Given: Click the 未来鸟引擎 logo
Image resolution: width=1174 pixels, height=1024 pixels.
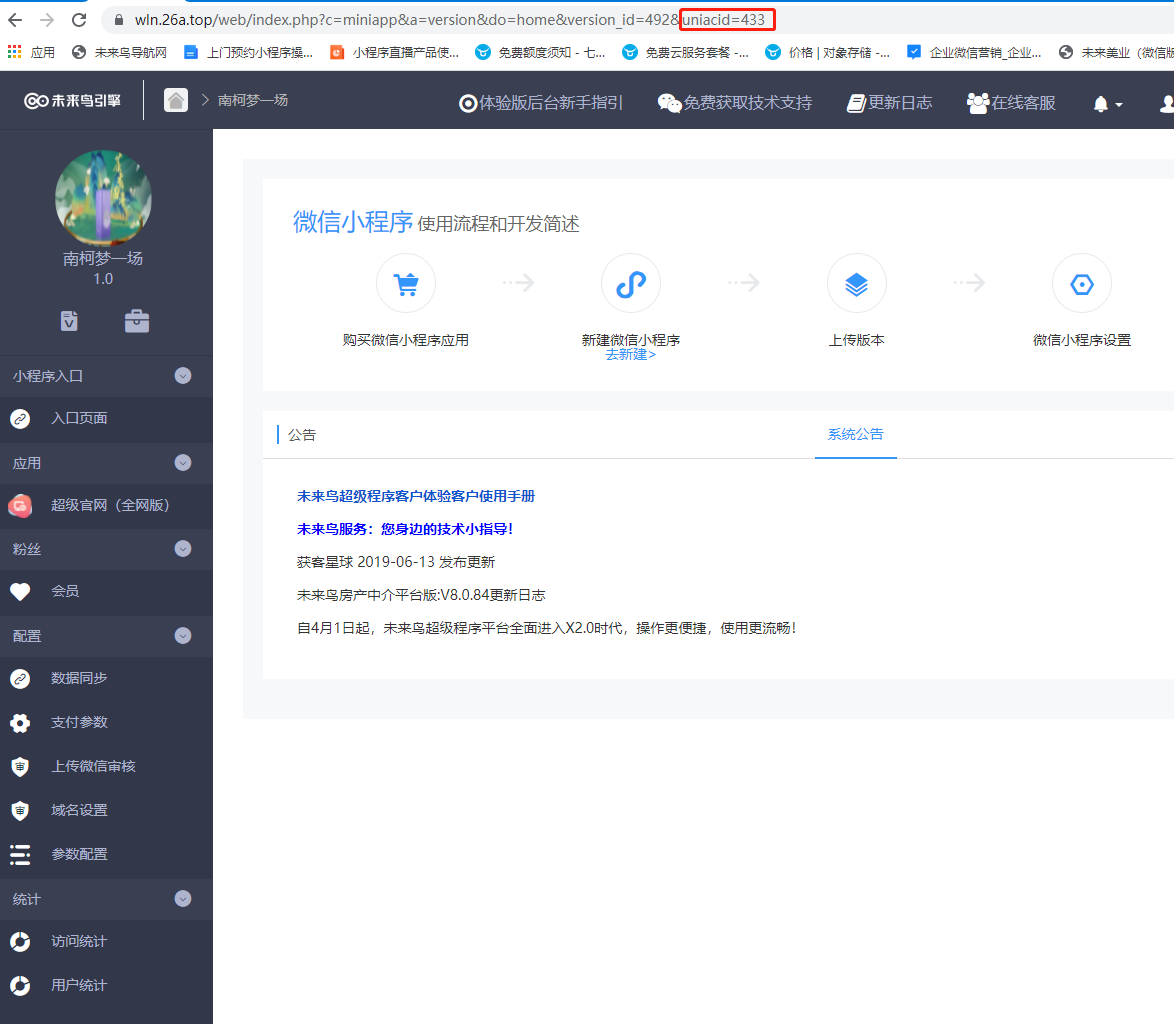Looking at the screenshot, I should pos(72,100).
